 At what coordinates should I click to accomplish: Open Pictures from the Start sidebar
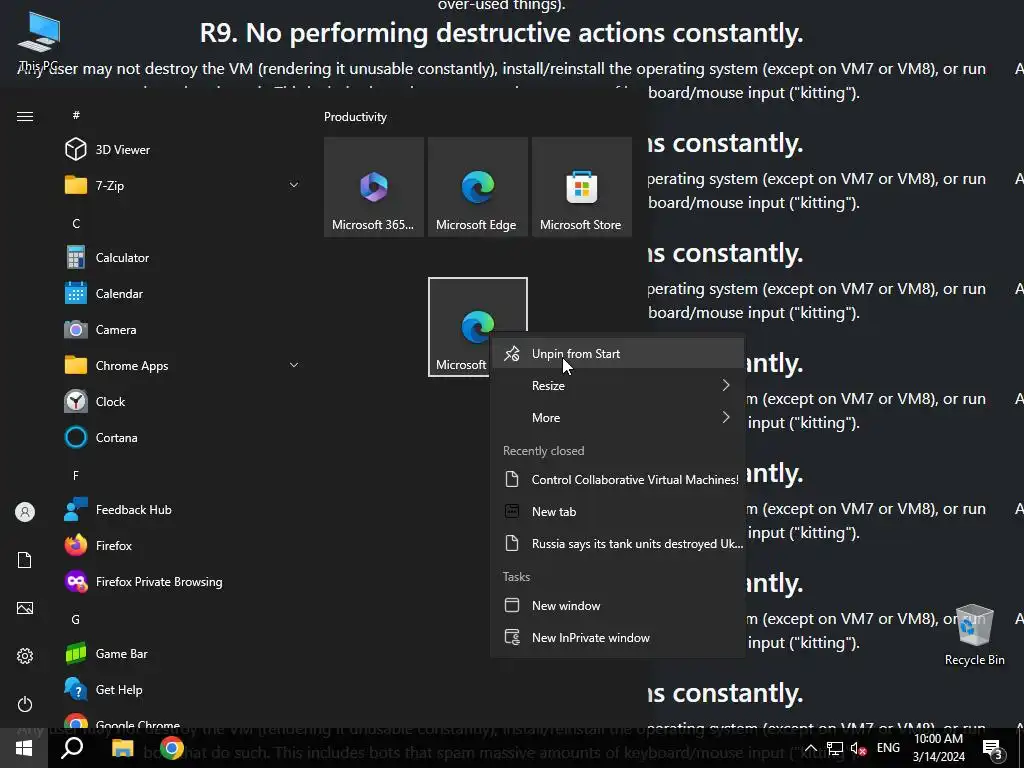pyautogui.click(x=25, y=608)
